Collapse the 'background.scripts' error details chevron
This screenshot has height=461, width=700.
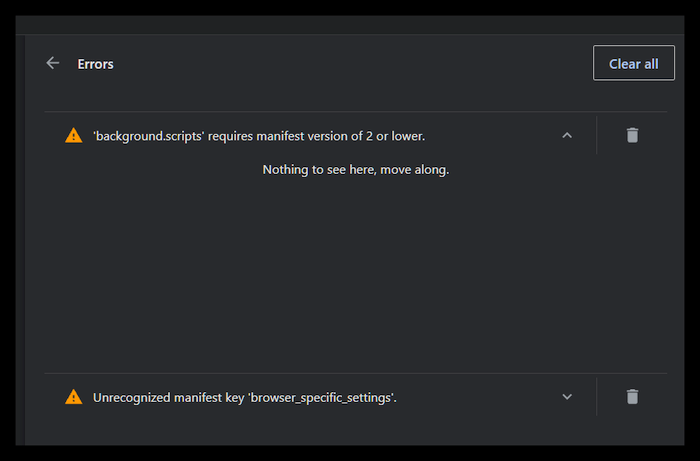click(567, 135)
